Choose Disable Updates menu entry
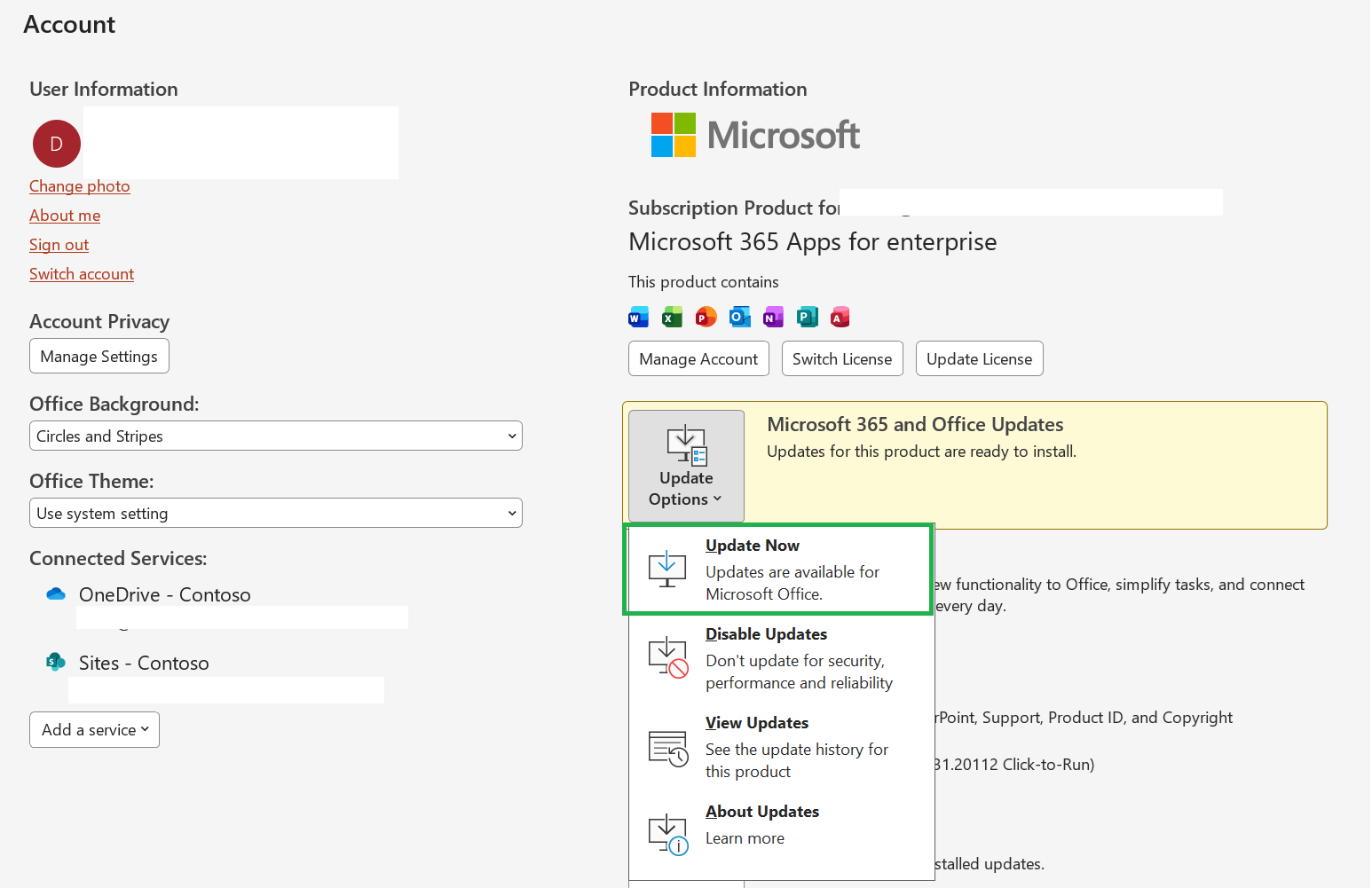 [781, 658]
